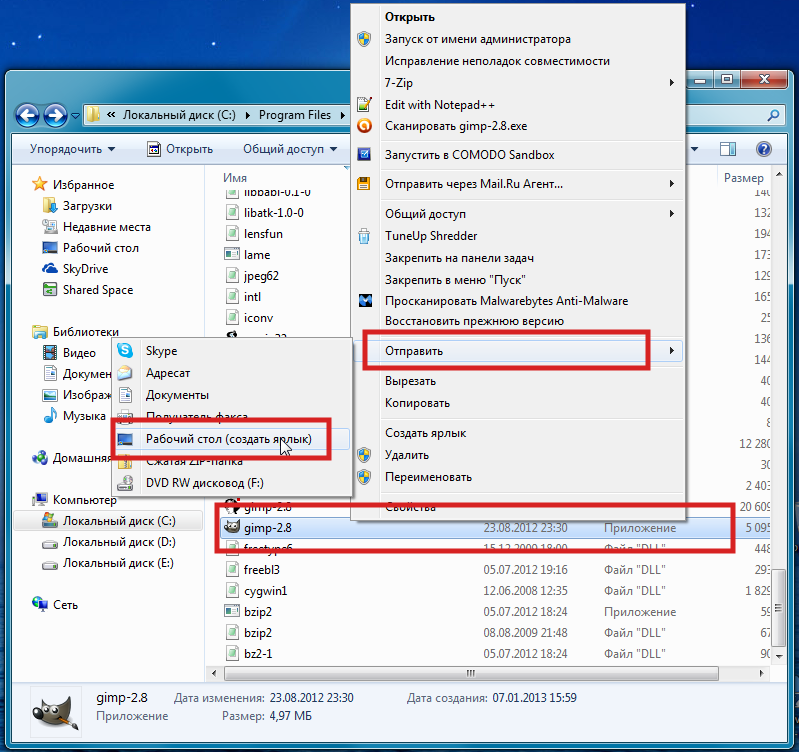Choose Открыть in the context menu
The width and height of the screenshot is (799, 752).
[519, 17]
